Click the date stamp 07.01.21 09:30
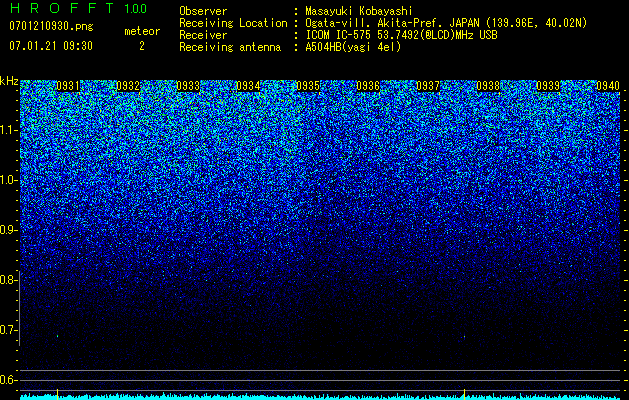Viewport: 629px width, 400px height. click(51, 46)
